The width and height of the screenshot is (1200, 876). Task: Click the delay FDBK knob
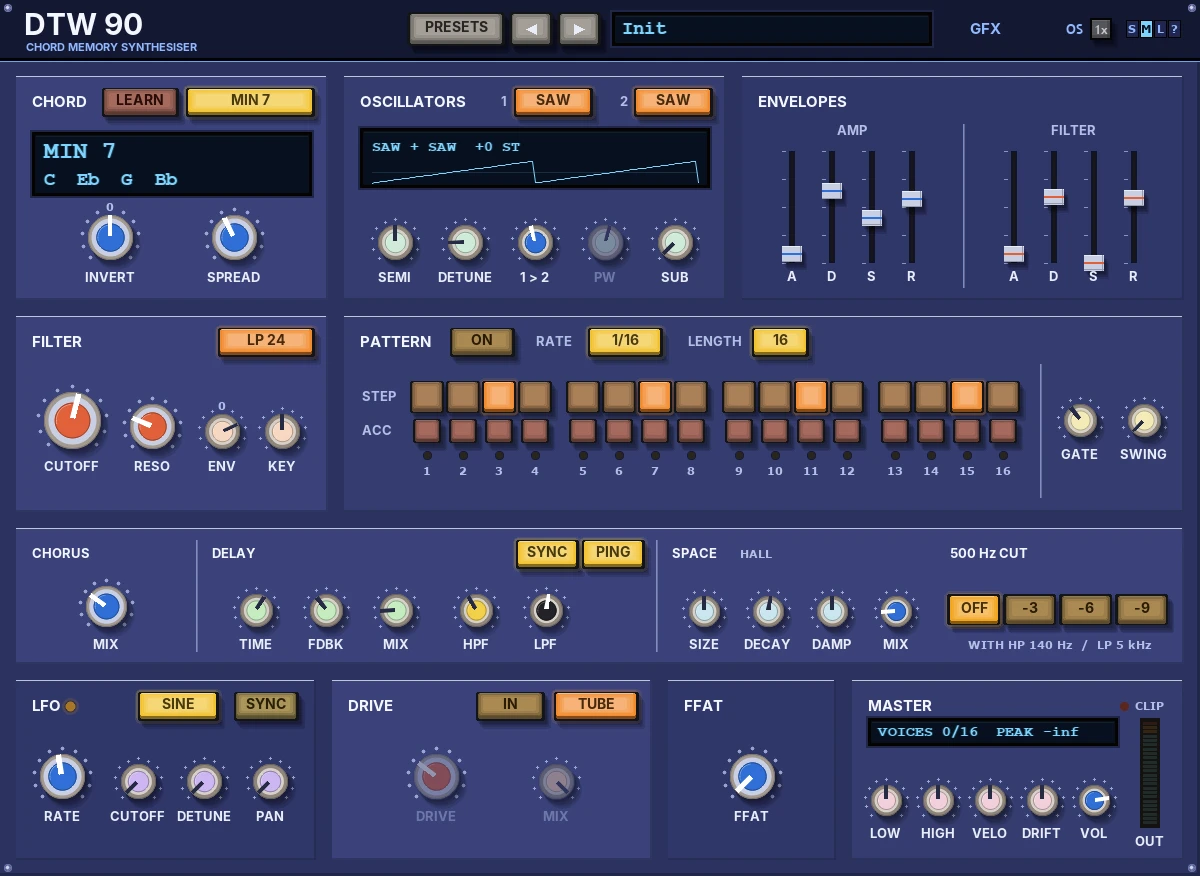click(x=326, y=610)
